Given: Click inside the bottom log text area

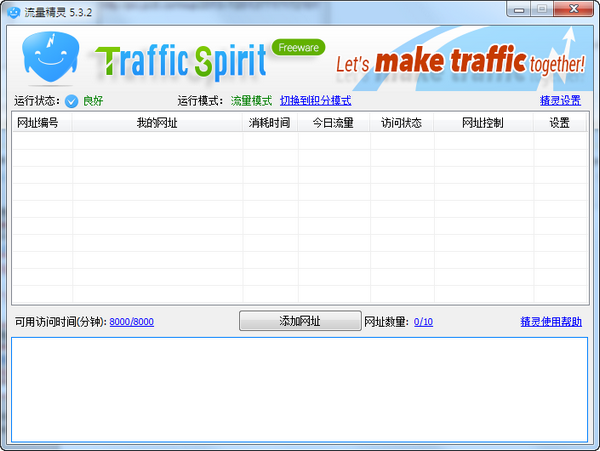Looking at the screenshot, I should coord(300,390).
